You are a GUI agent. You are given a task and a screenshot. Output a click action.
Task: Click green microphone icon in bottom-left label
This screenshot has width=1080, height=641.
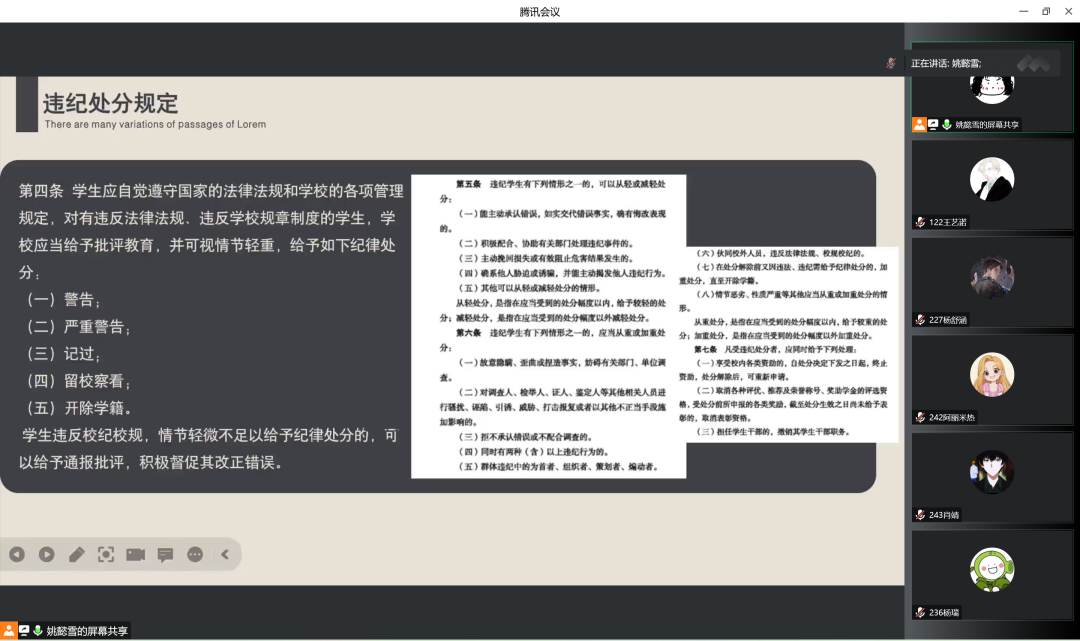[38, 631]
